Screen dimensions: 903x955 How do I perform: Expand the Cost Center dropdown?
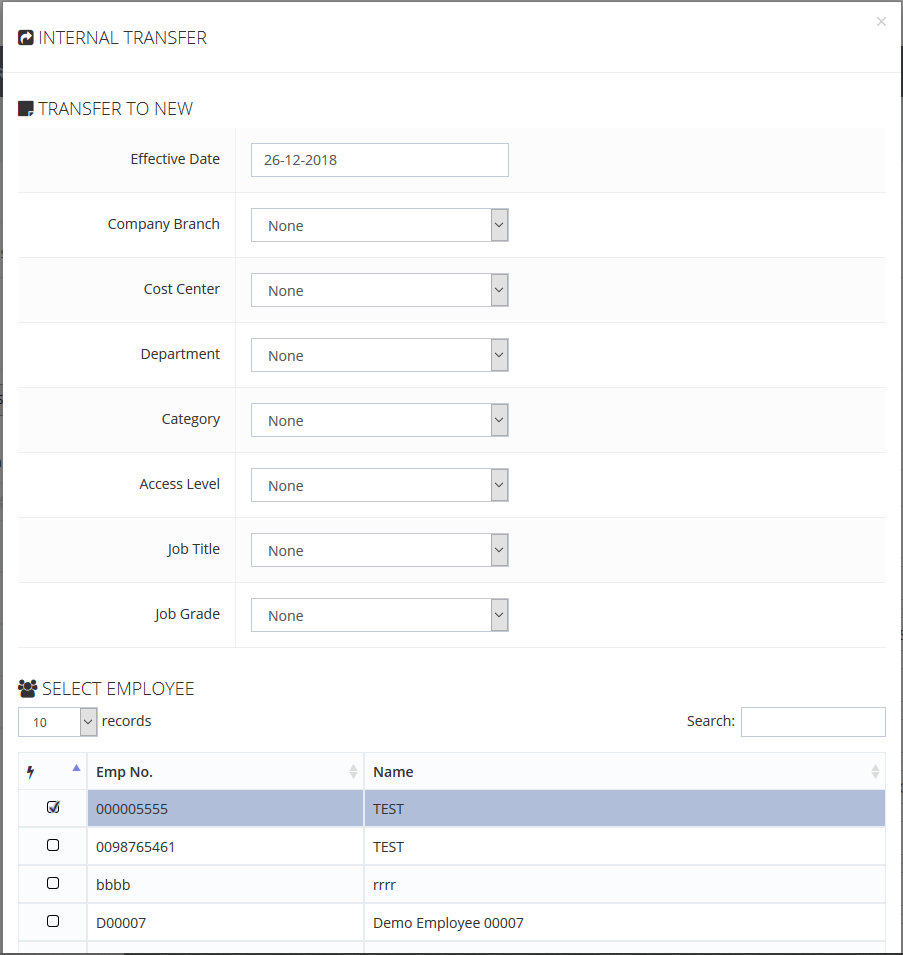[x=380, y=290]
